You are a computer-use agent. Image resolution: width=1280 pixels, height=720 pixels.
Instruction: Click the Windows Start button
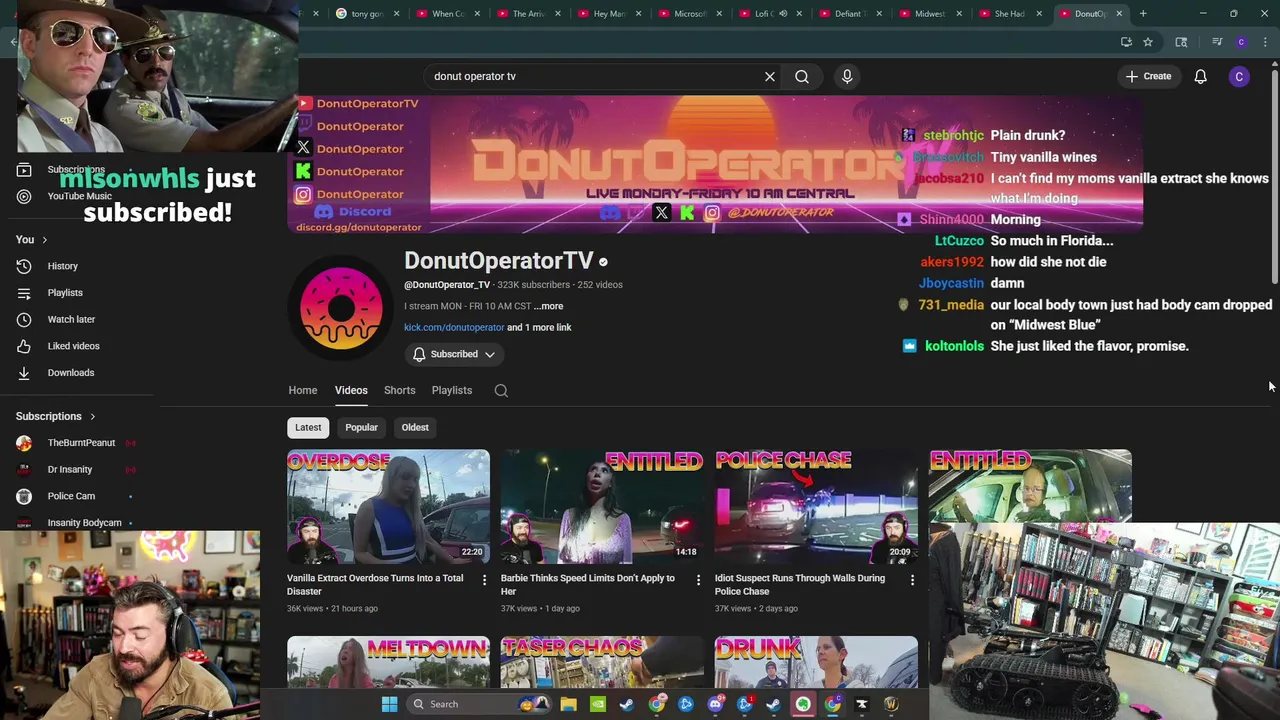389,704
